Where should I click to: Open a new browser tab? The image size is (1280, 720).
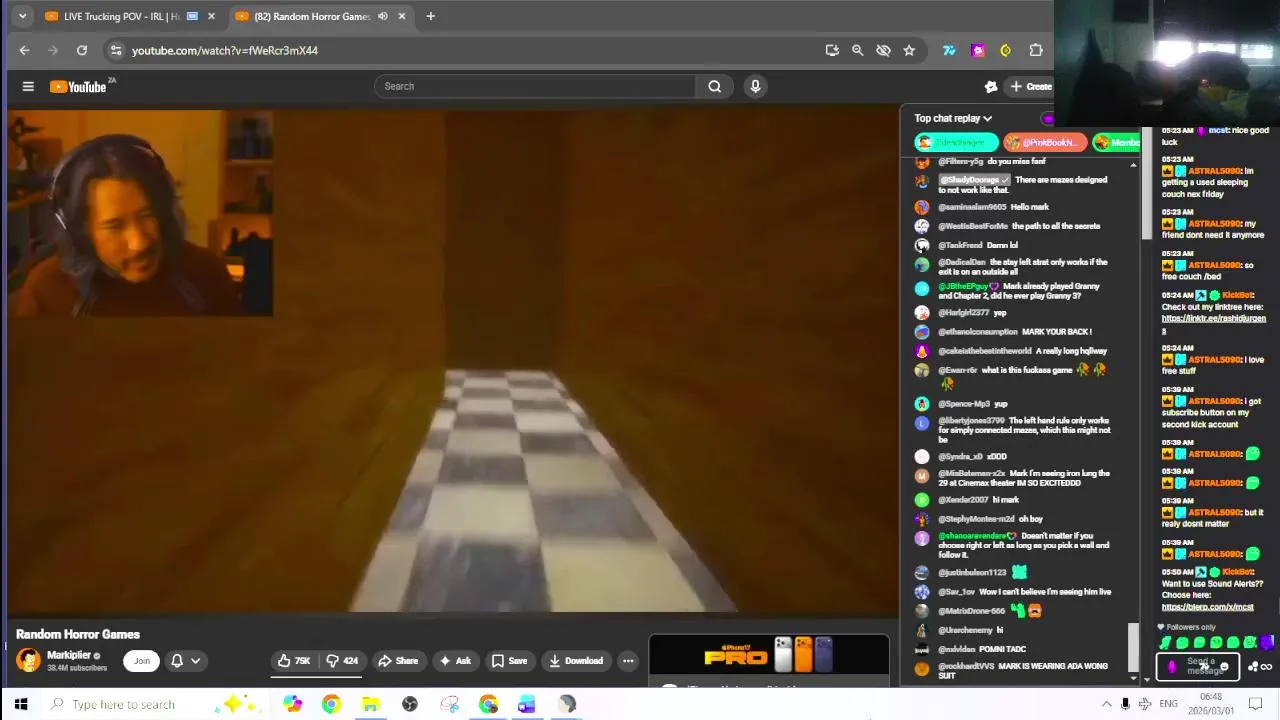click(x=431, y=16)
